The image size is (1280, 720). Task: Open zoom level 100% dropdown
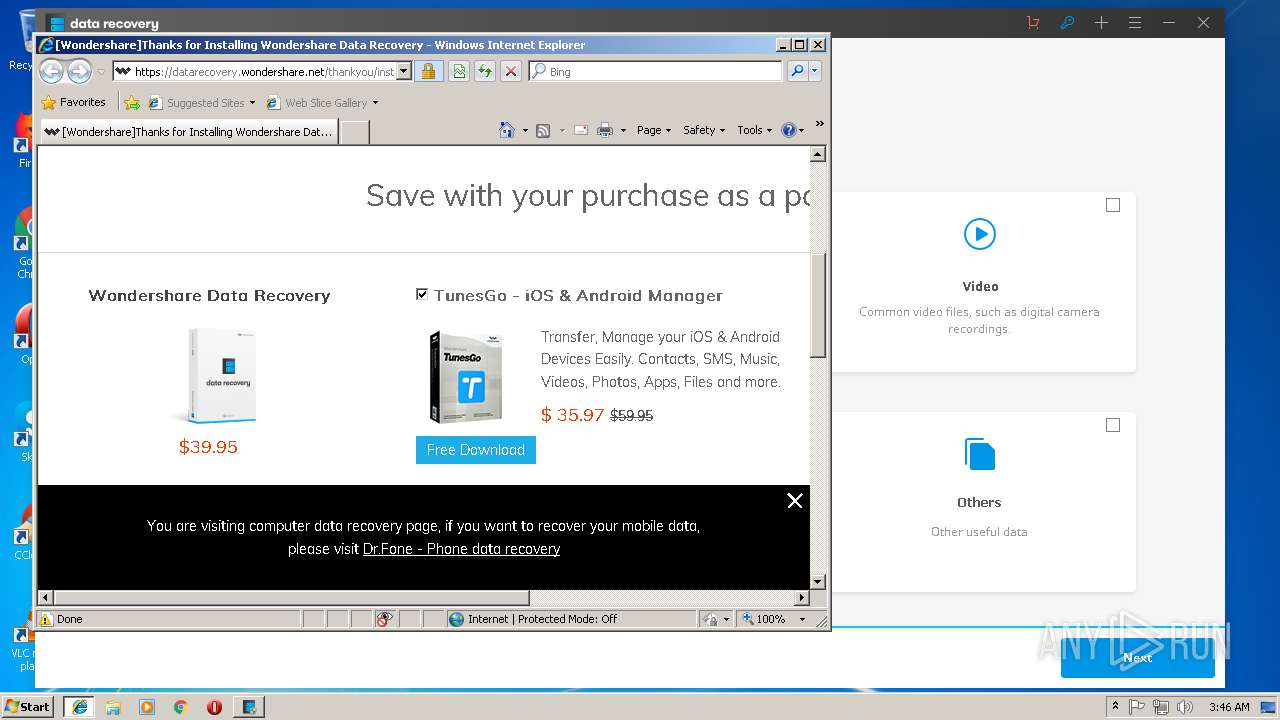point(801,619)
